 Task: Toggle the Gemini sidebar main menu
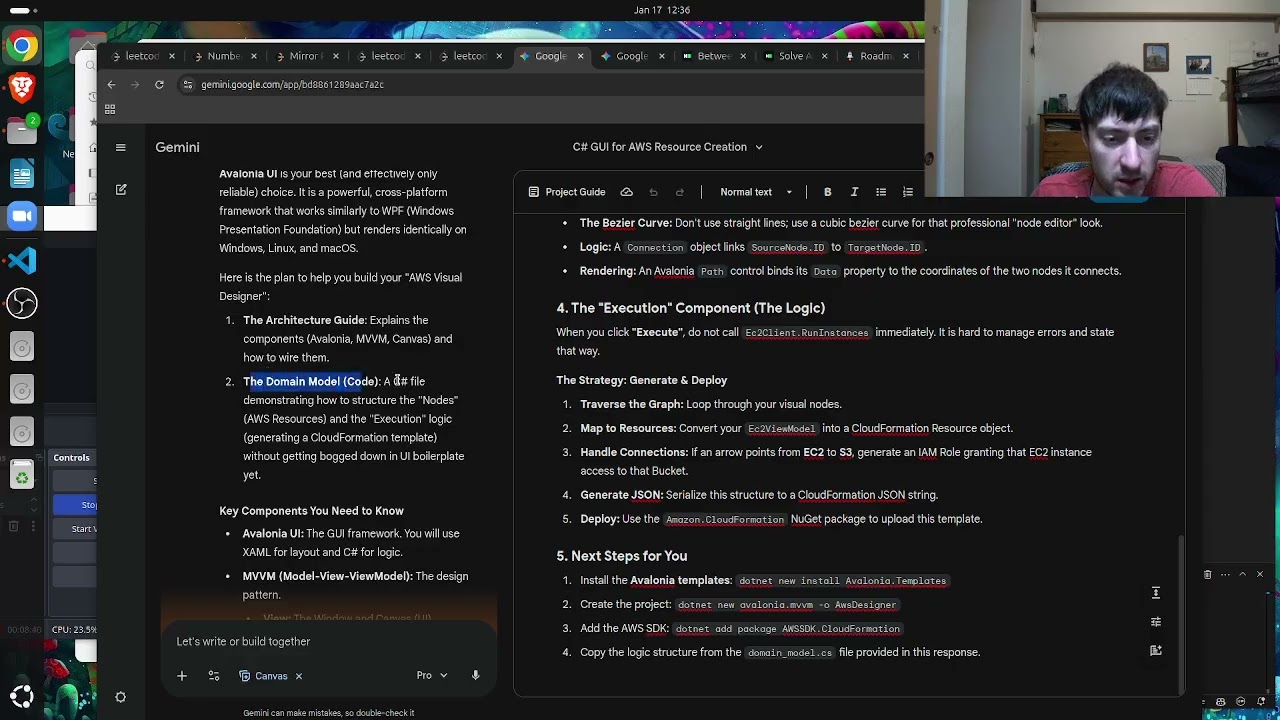click(121, 147)
